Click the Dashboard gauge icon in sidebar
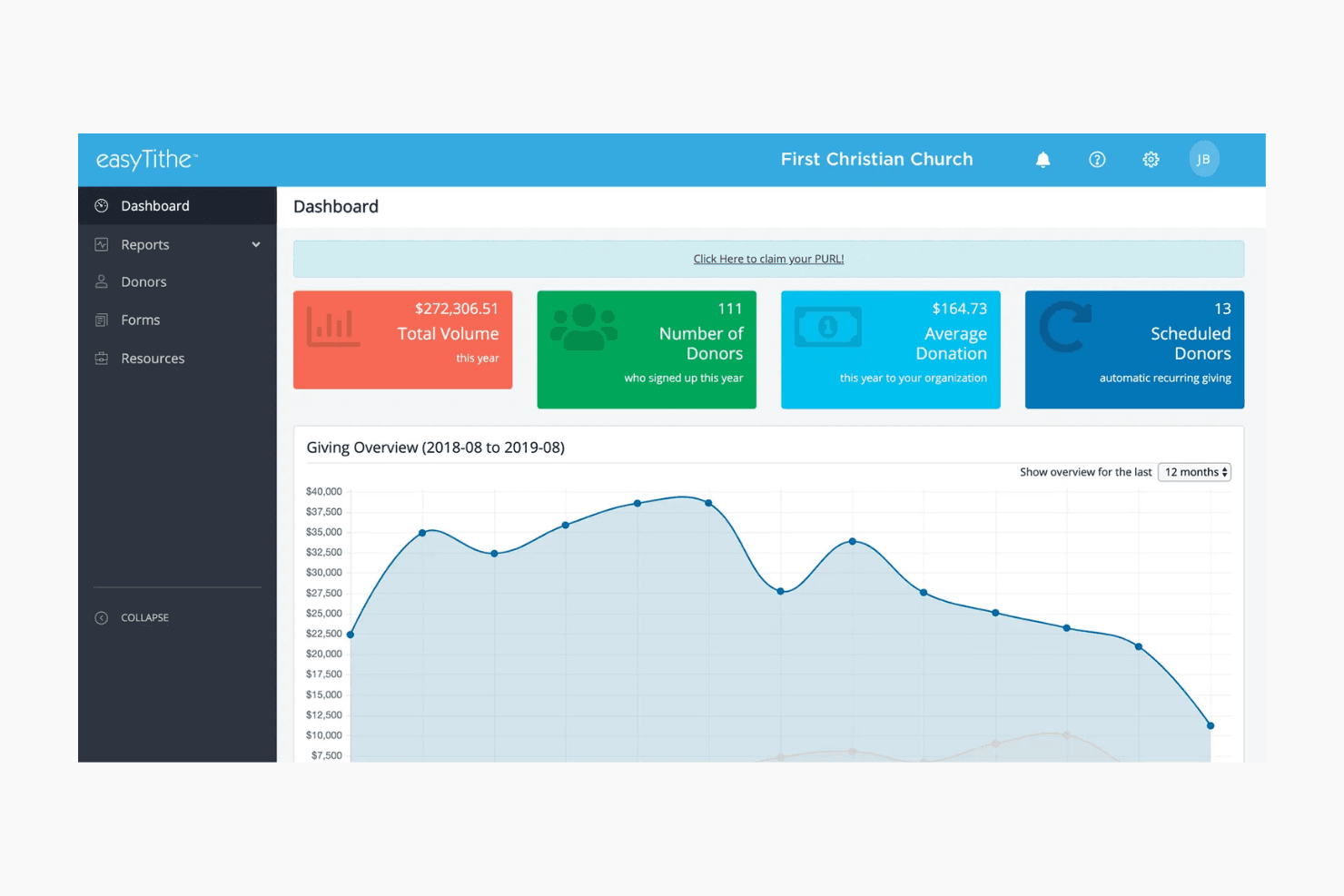 (x=102, y=206)
